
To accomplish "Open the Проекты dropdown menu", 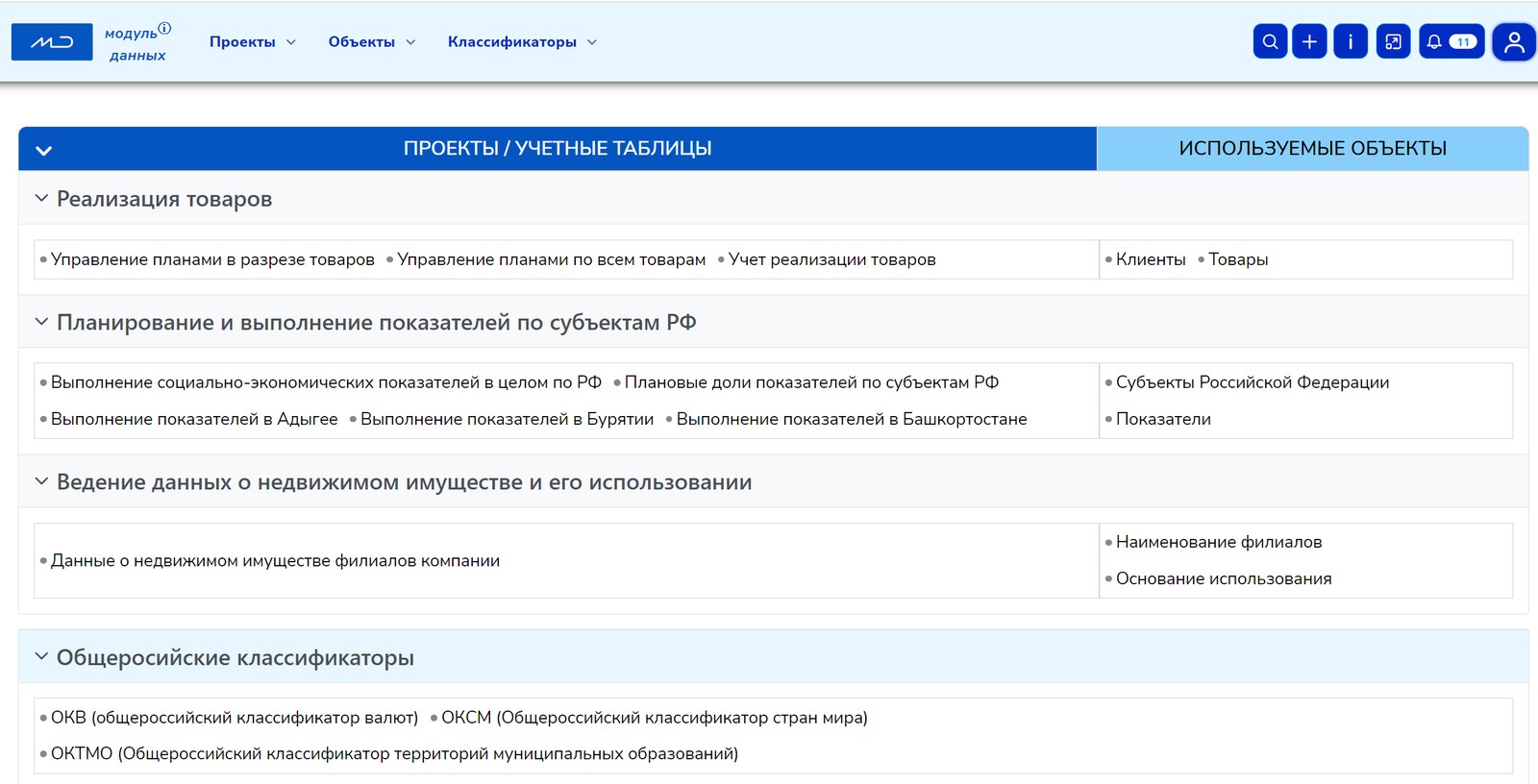I will coord(253,42).
